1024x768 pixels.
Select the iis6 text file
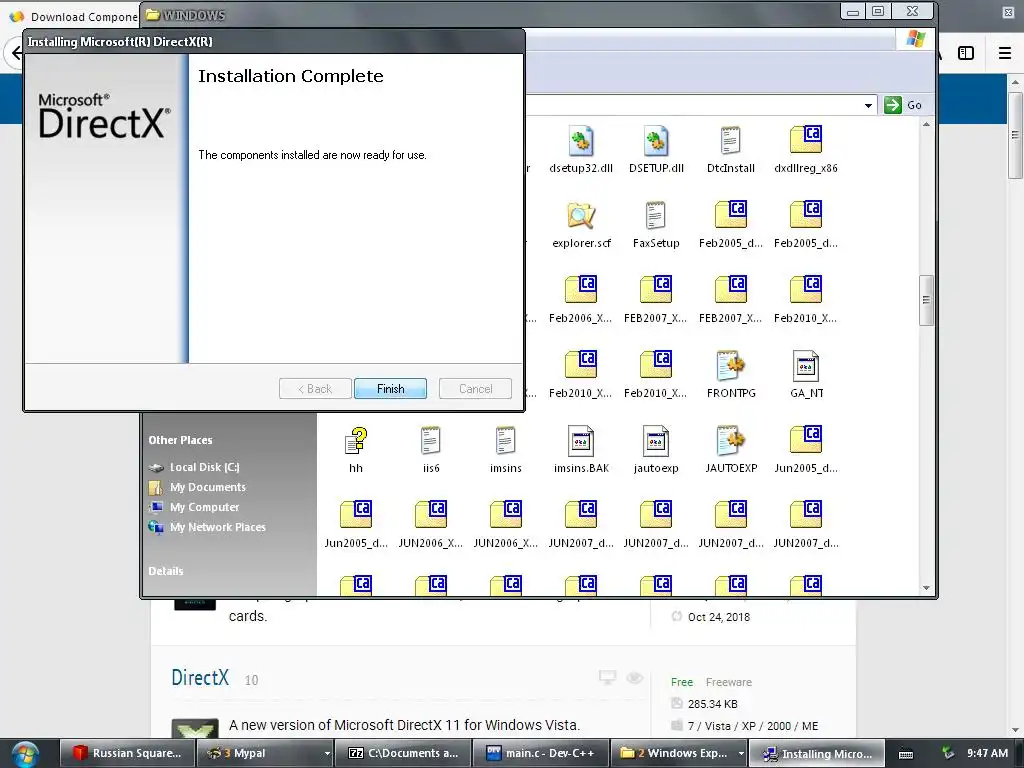[430, 441]
